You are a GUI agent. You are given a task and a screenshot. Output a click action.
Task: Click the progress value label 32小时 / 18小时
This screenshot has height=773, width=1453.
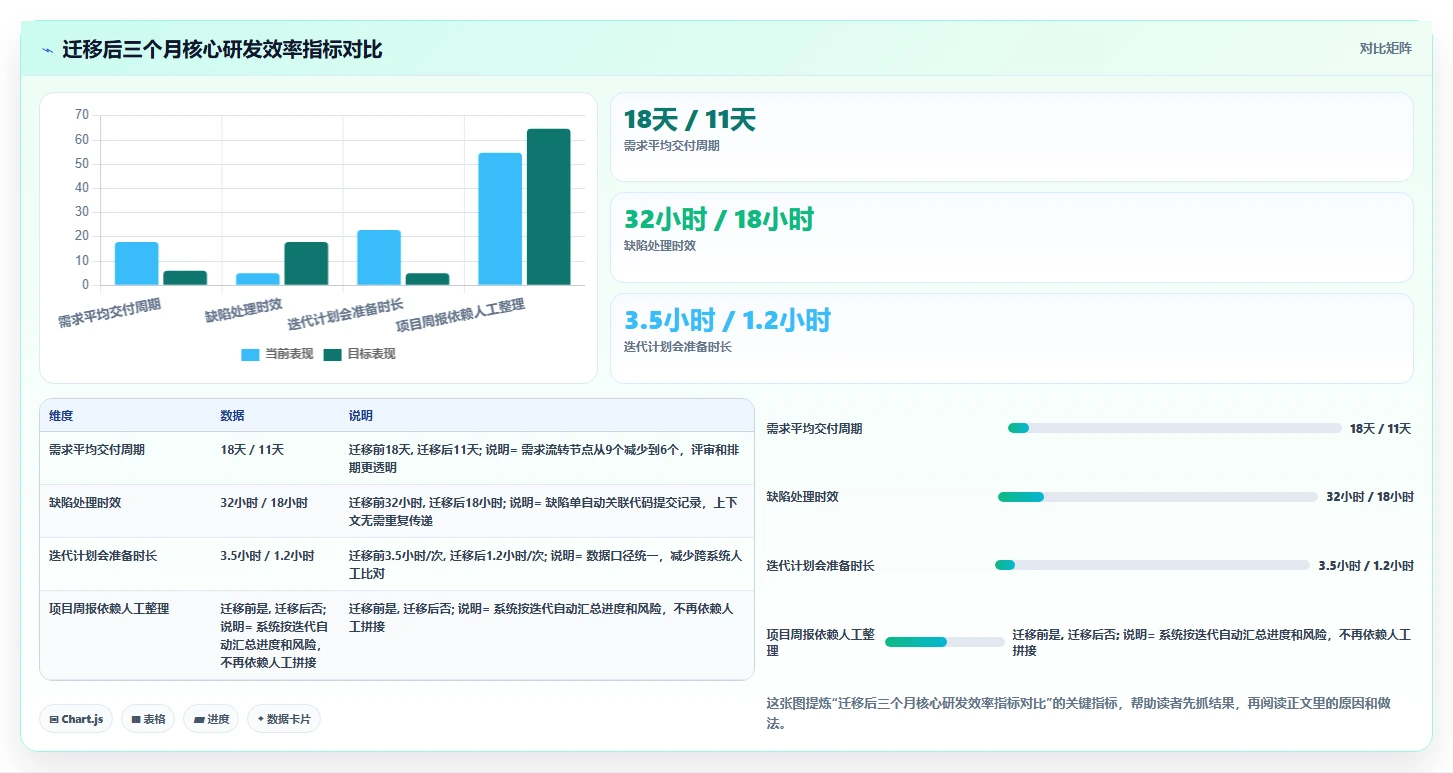[x=1370, y=497]
